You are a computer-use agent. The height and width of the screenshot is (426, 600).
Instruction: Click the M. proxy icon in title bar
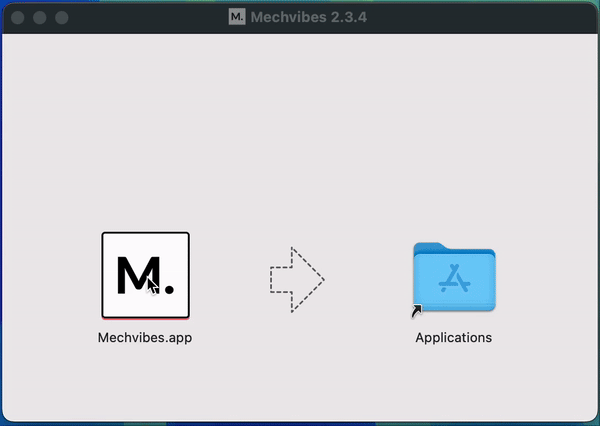(x=237, y=17)
